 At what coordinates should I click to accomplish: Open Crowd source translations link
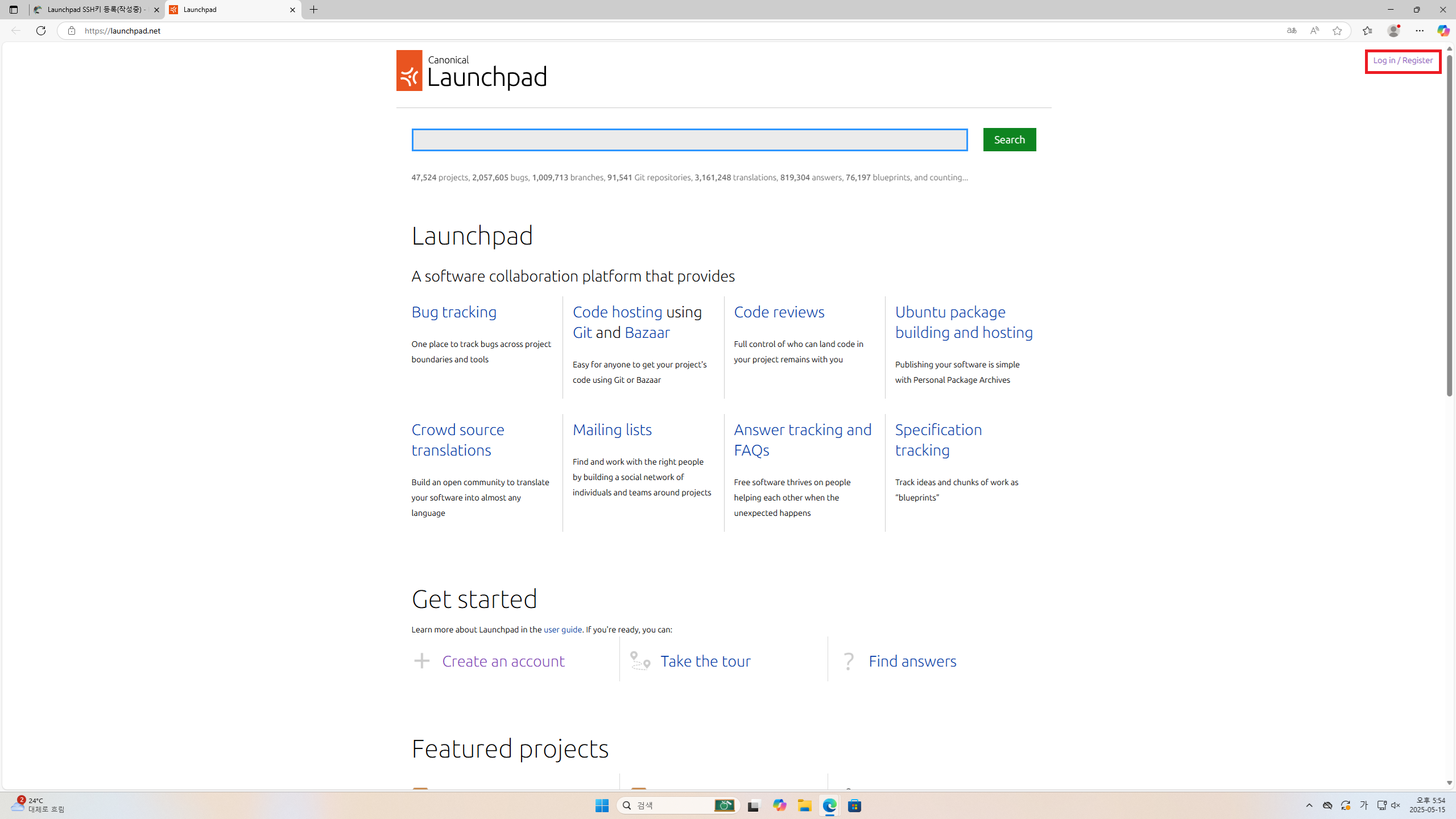point(458,440)
